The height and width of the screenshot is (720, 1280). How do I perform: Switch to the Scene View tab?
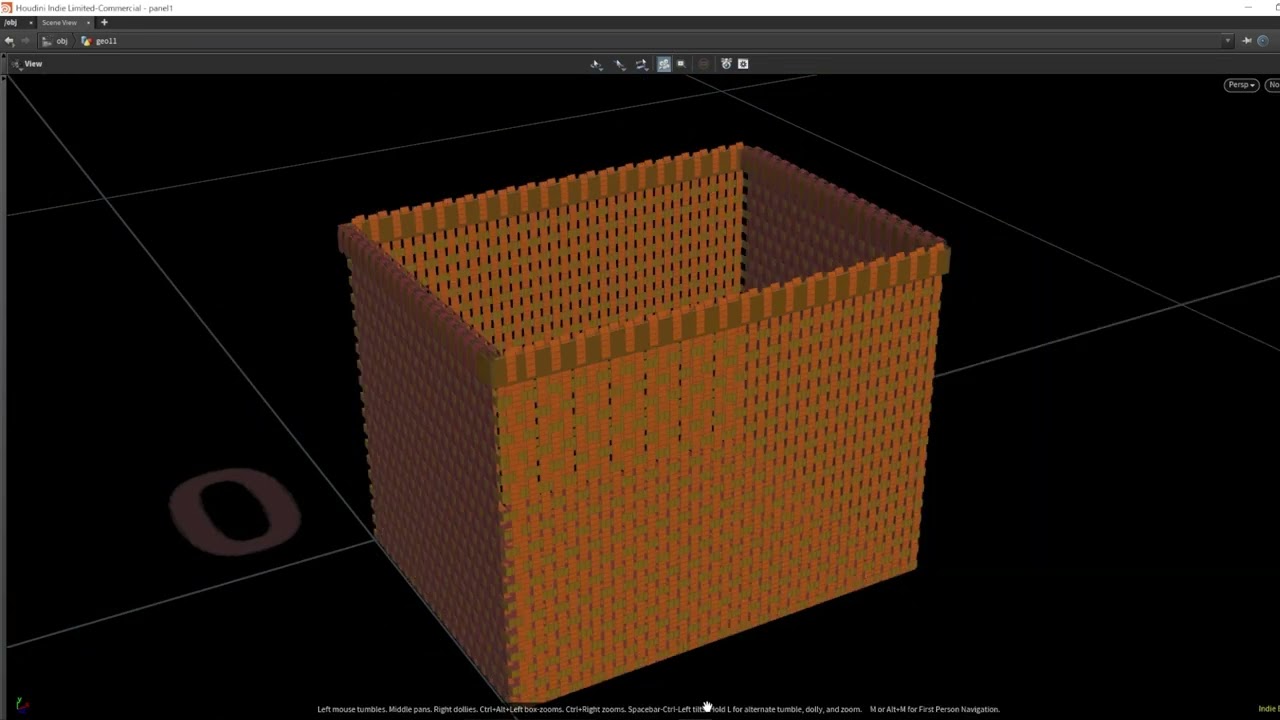click(x=59, y=22)
